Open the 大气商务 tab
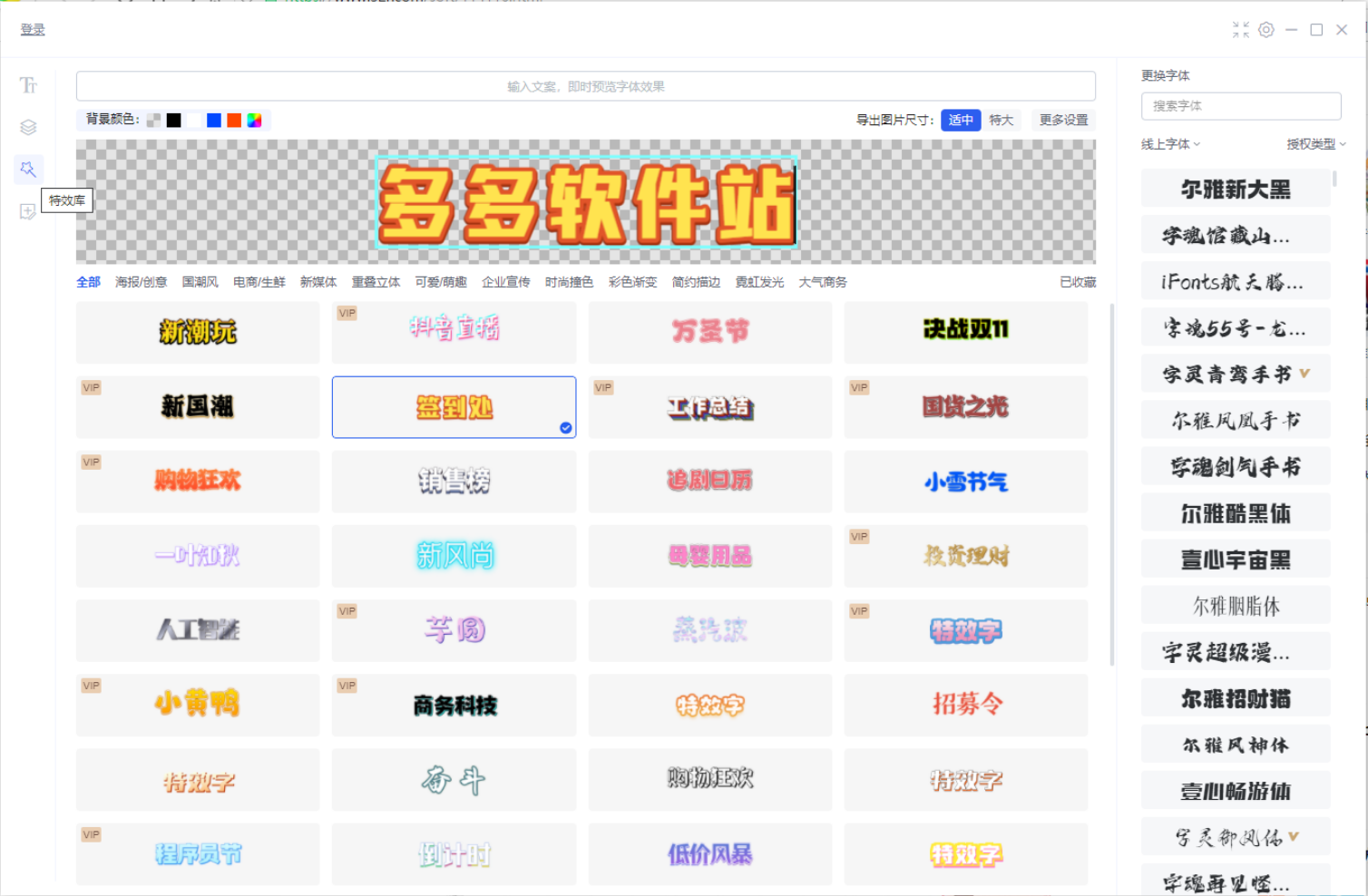The height and width of the screenshot is (896, 1368). coord(822,282)
